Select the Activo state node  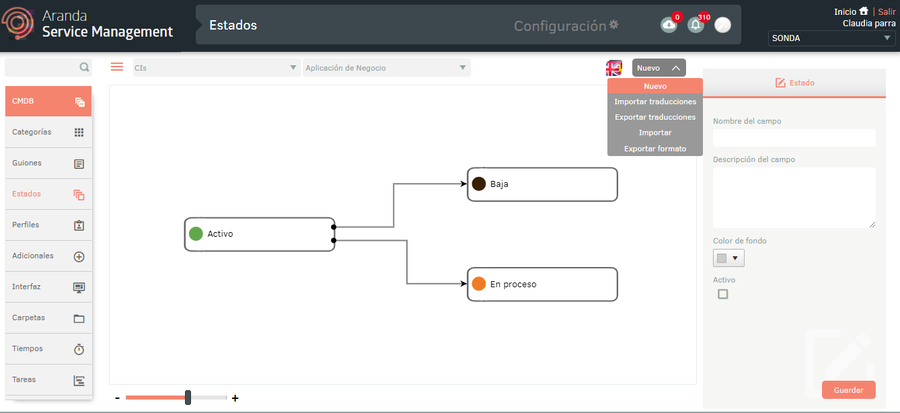259,234
